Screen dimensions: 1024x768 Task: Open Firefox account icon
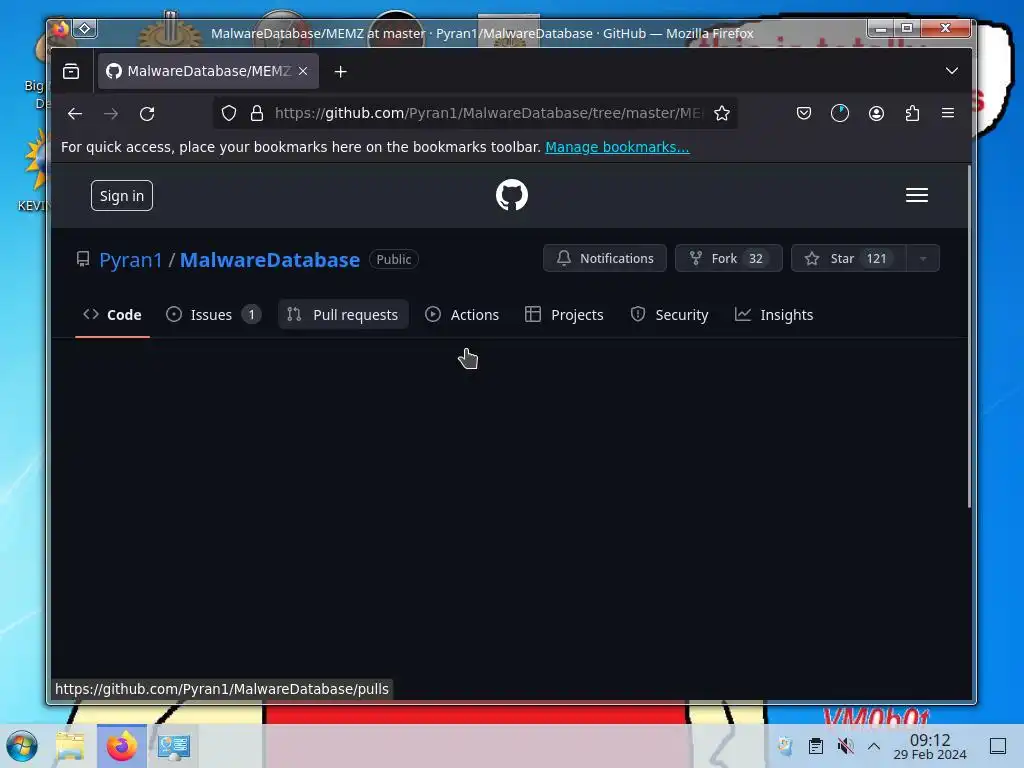pos(876,113)
